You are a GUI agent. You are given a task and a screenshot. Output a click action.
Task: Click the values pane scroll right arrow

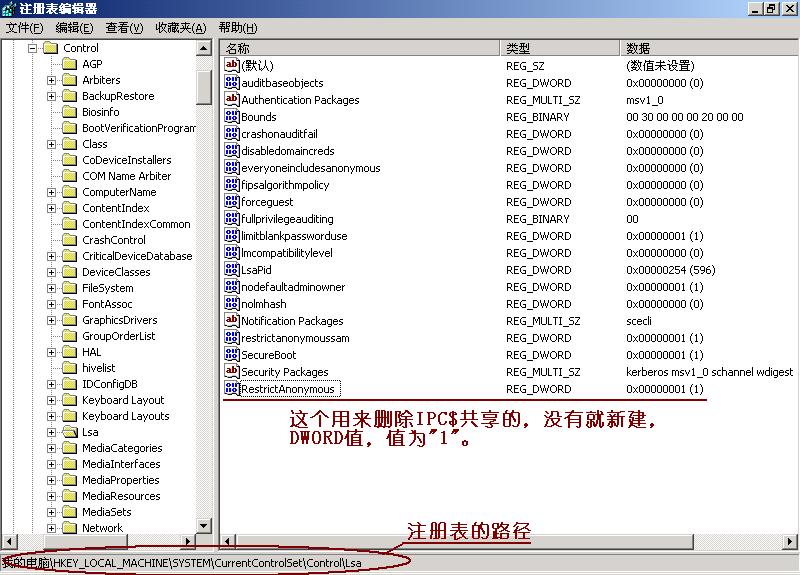[790, 541]
